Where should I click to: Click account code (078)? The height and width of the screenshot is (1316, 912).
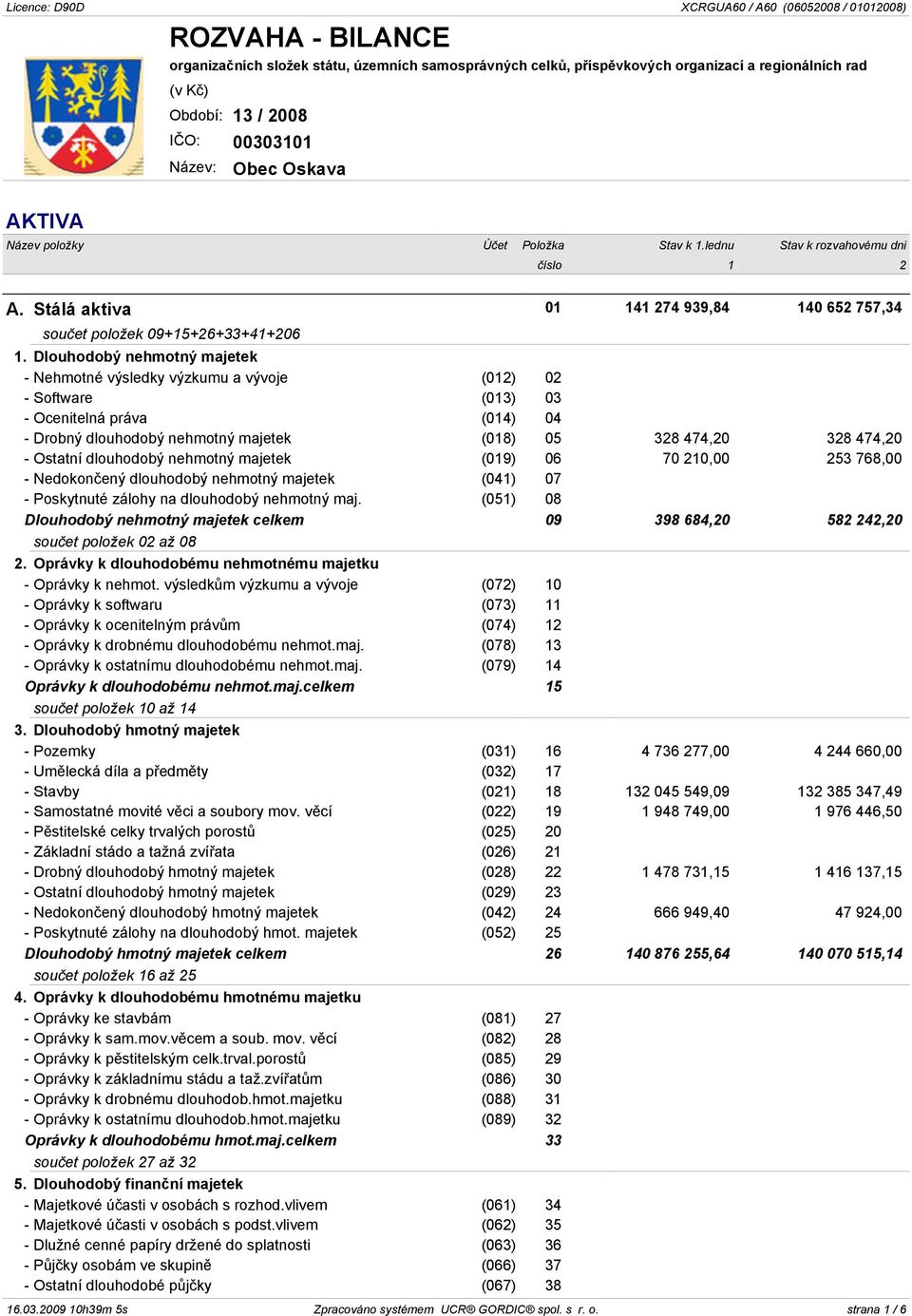499,646
